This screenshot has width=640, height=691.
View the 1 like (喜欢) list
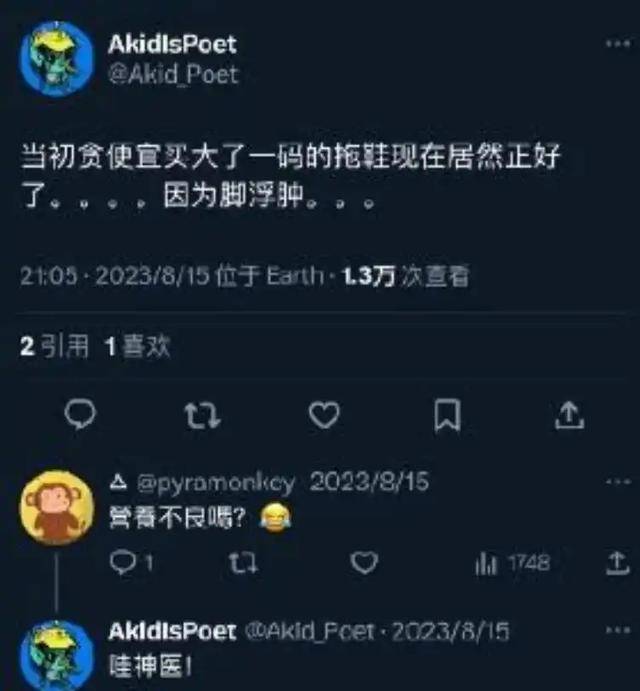click(138, 346)
